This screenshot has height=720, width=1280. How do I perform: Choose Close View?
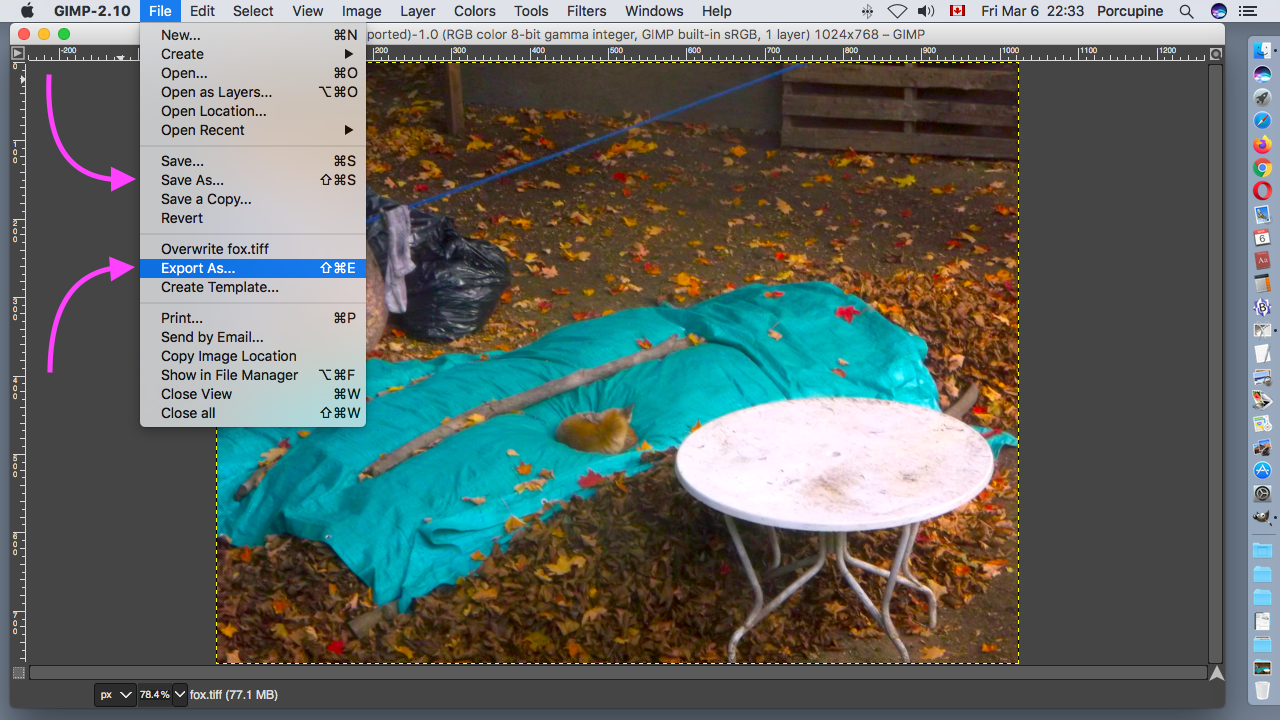pyautogui.click(x=253, y=394)
